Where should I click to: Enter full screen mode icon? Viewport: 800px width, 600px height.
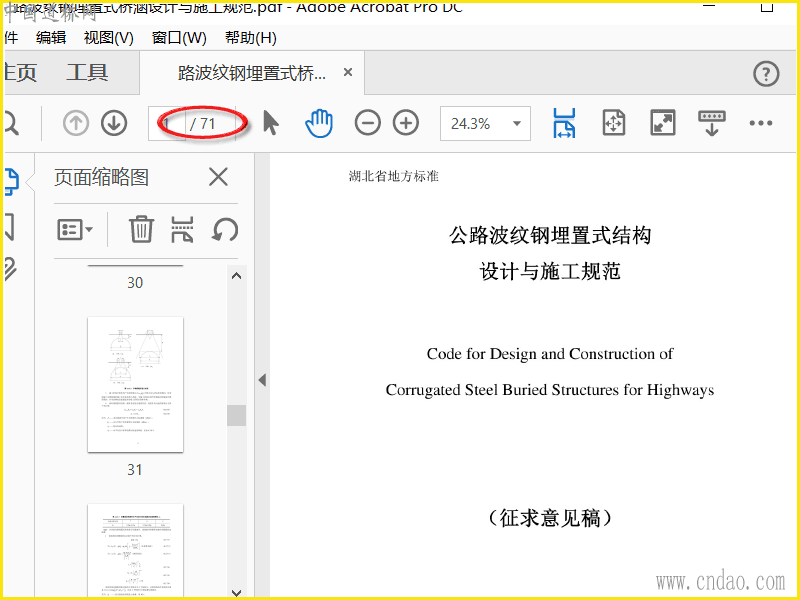click(662, 123)
